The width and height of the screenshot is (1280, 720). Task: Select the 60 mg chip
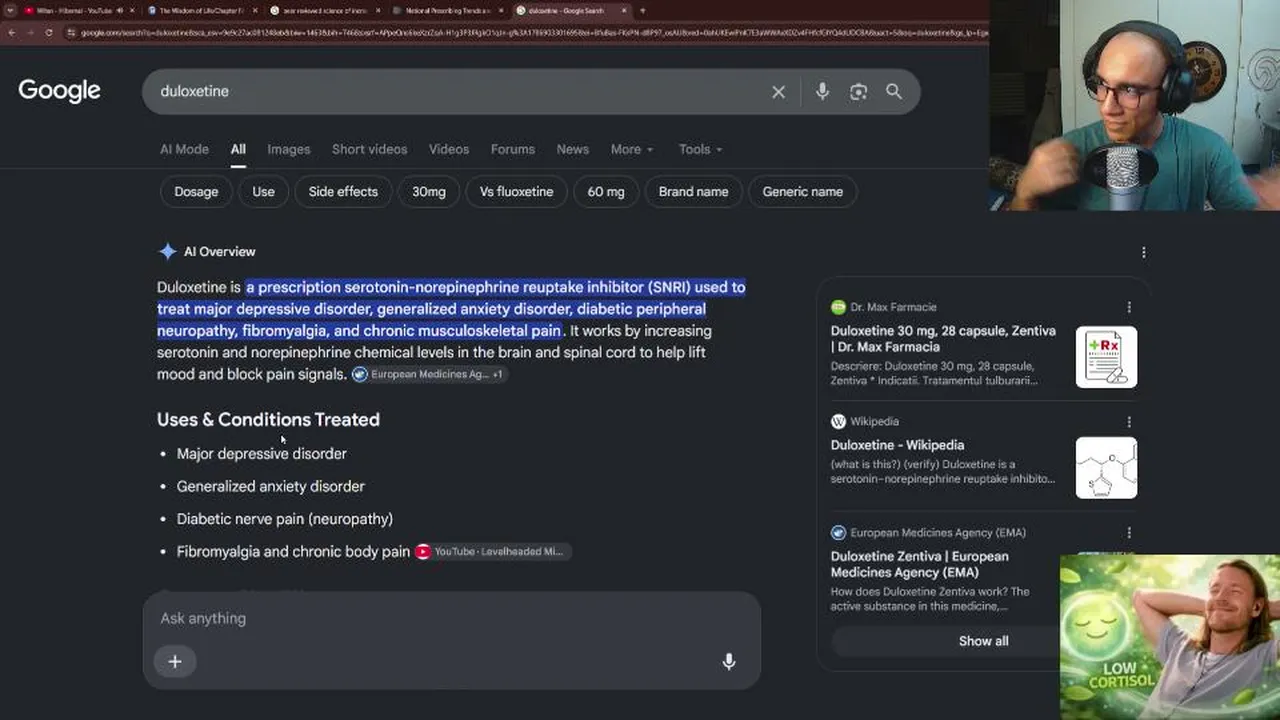click(x=606, y=192)
